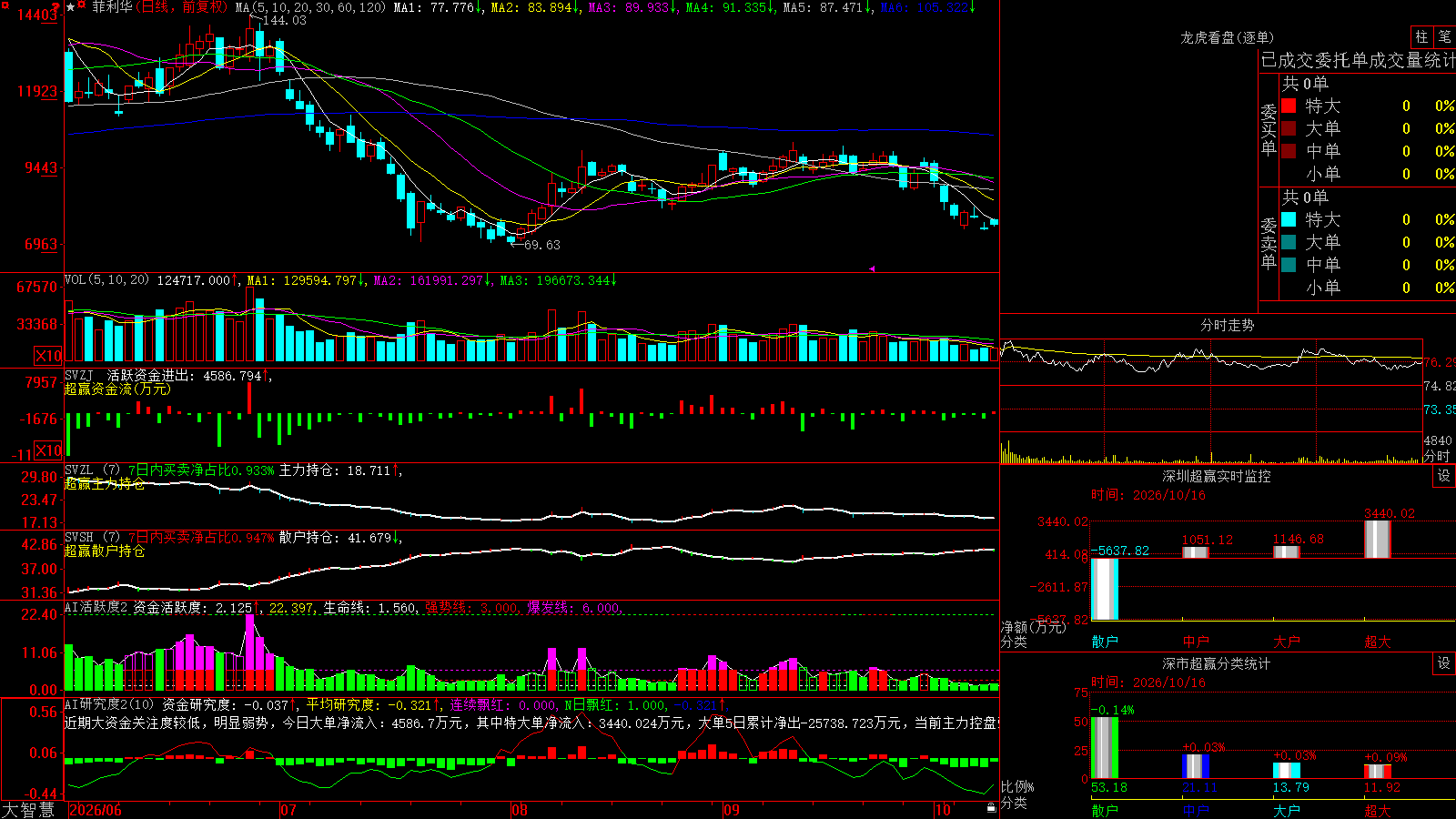
Task: Click the 69.63 low price label on the chart
Action: click(542, 245)
